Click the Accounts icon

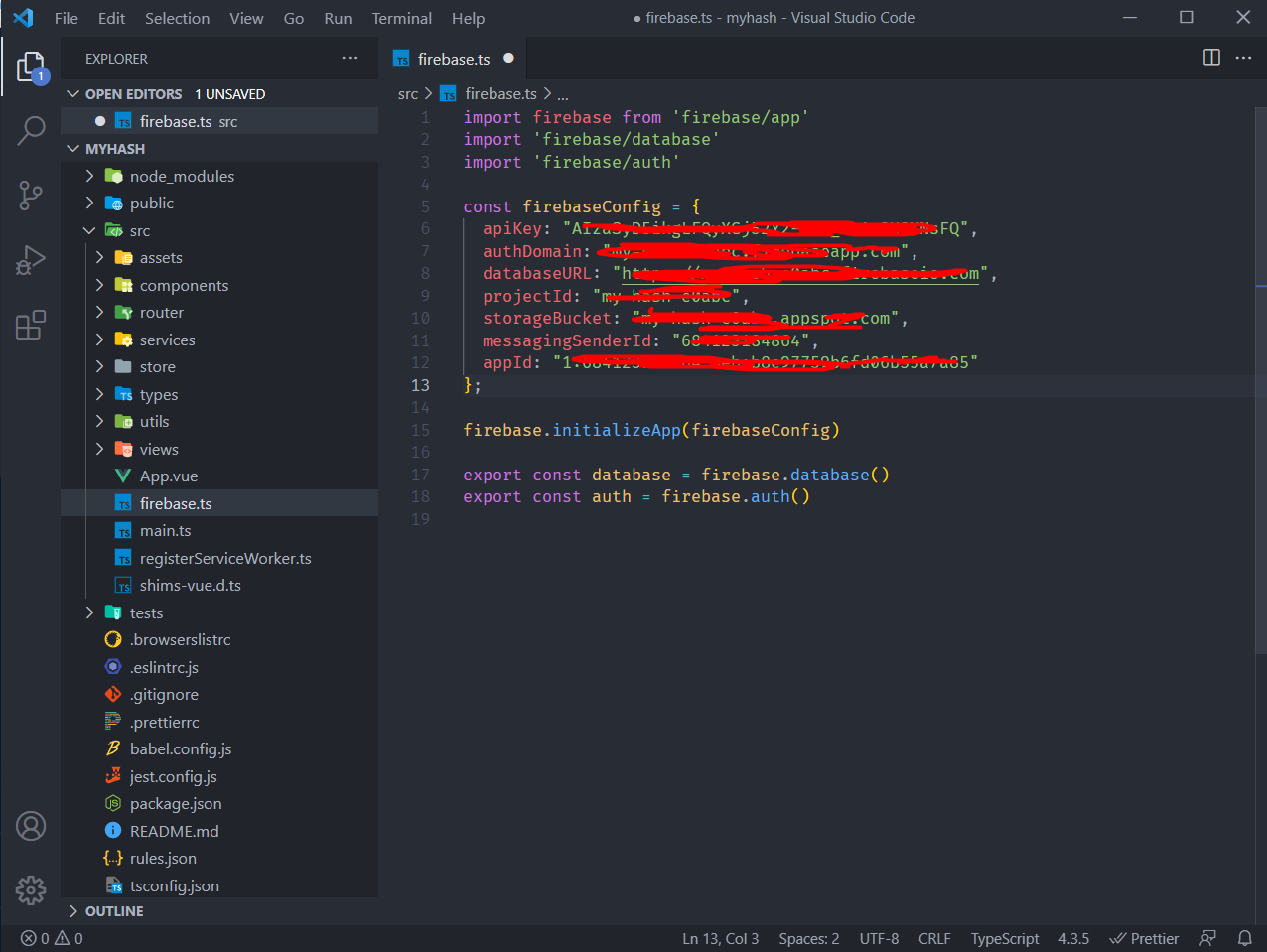point(31,826)
